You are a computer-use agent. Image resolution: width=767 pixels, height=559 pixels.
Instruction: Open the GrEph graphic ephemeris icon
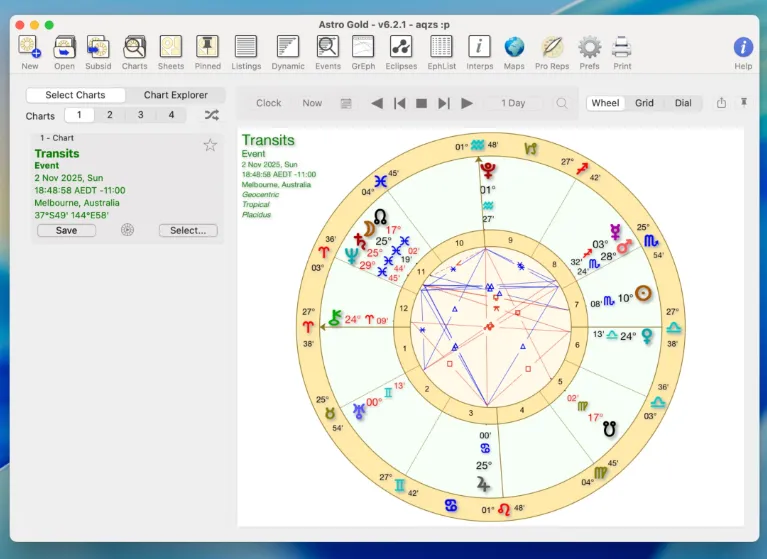363,47
